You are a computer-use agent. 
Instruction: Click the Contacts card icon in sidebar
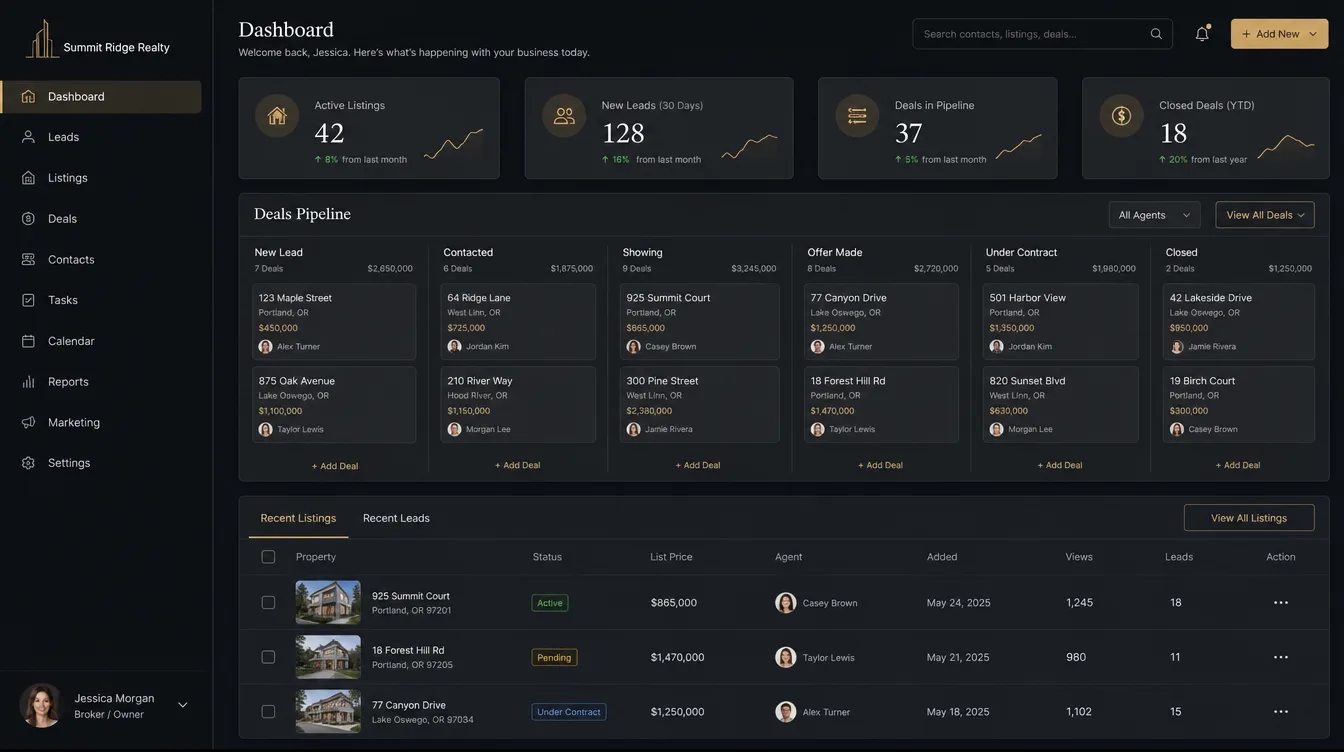(x=28, y=259)
